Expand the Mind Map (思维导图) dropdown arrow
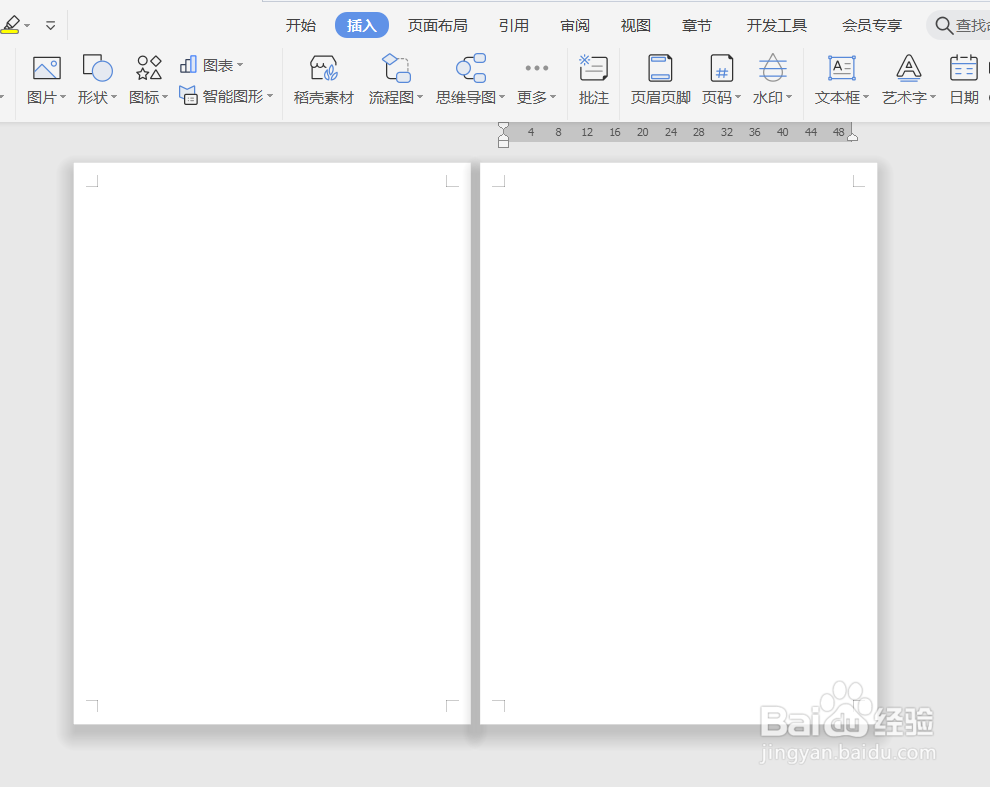The image size is (990, 787). point(502,97)
